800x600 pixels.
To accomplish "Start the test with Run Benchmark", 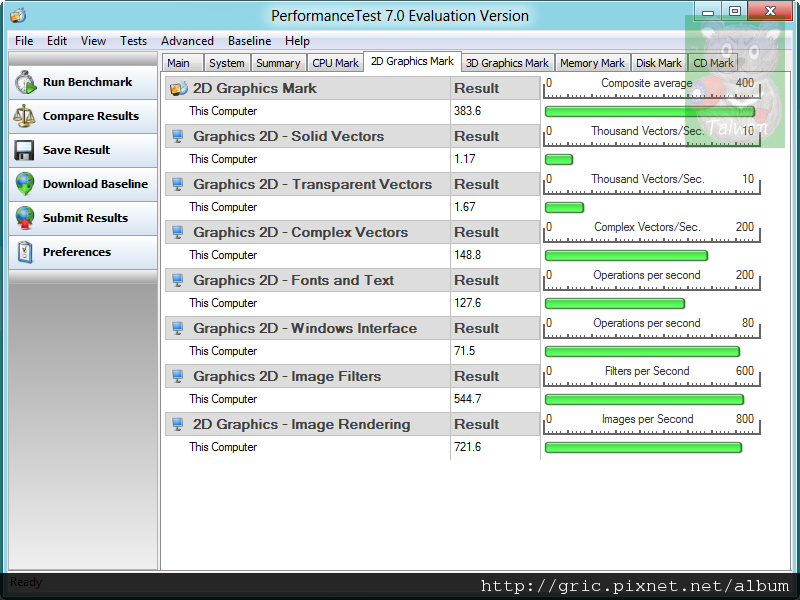I will (83, 82).
